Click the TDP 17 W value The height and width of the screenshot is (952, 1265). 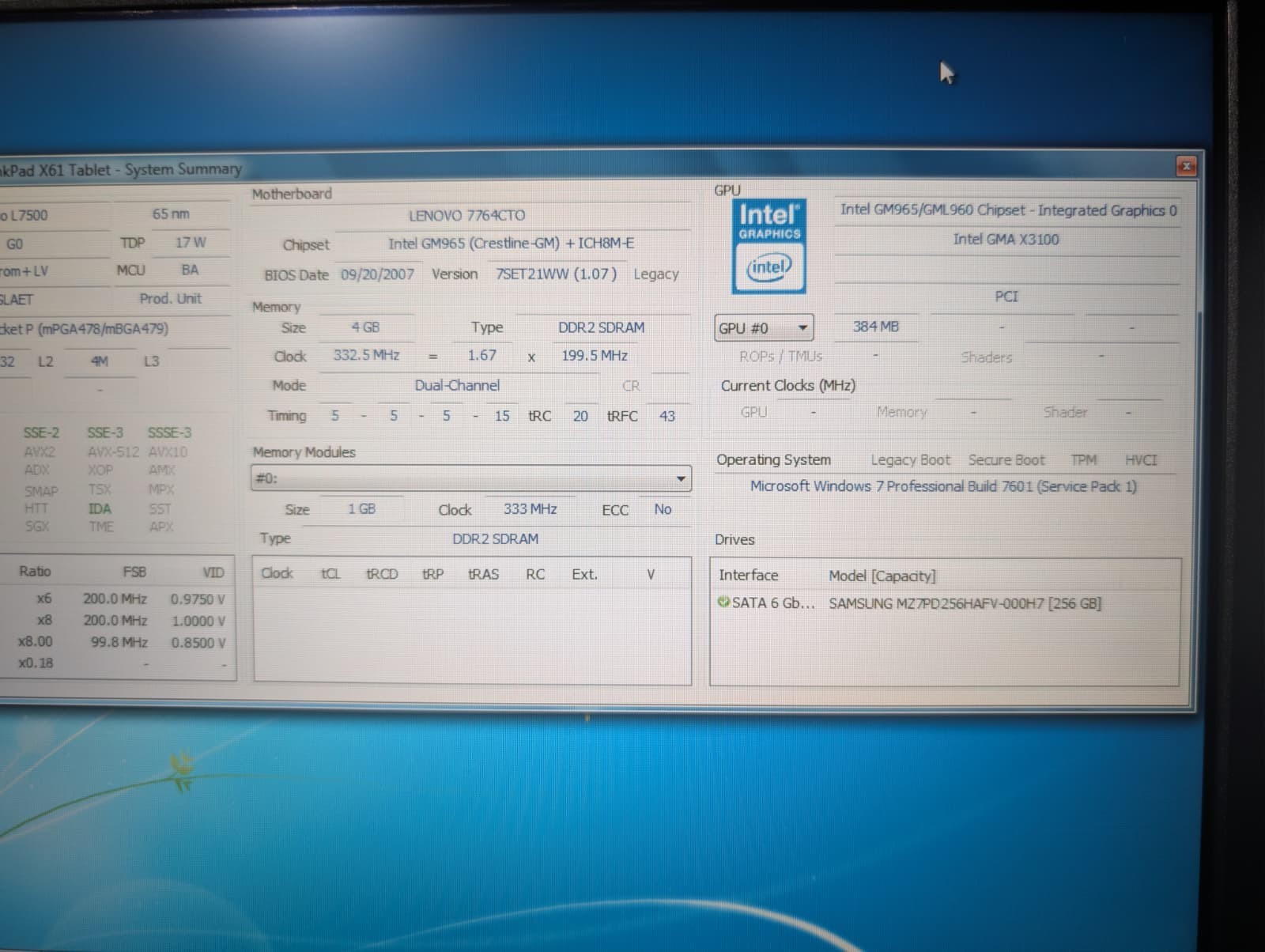pos(191,243)
